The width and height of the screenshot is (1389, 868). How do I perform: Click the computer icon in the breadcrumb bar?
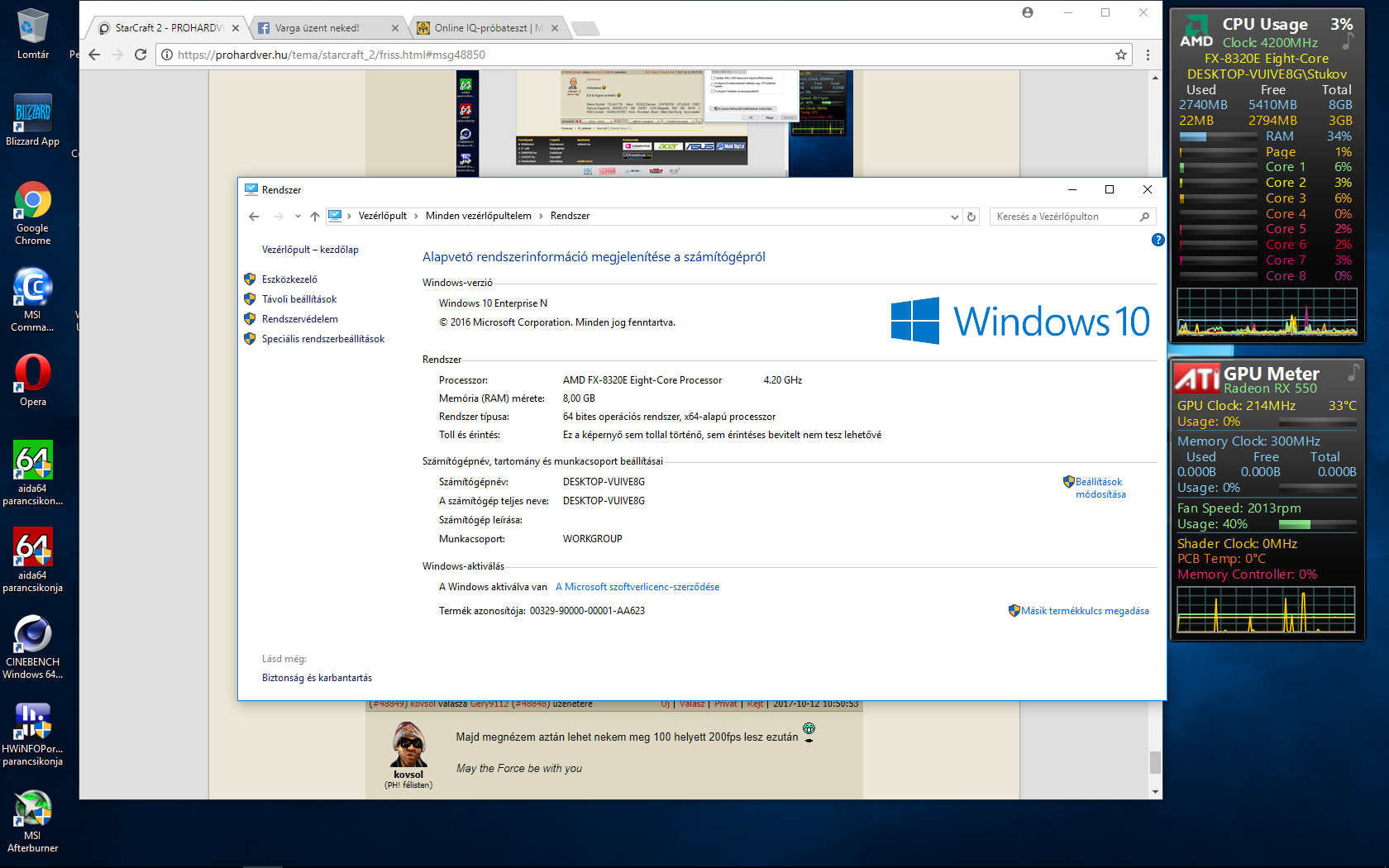tap(335, 216)
